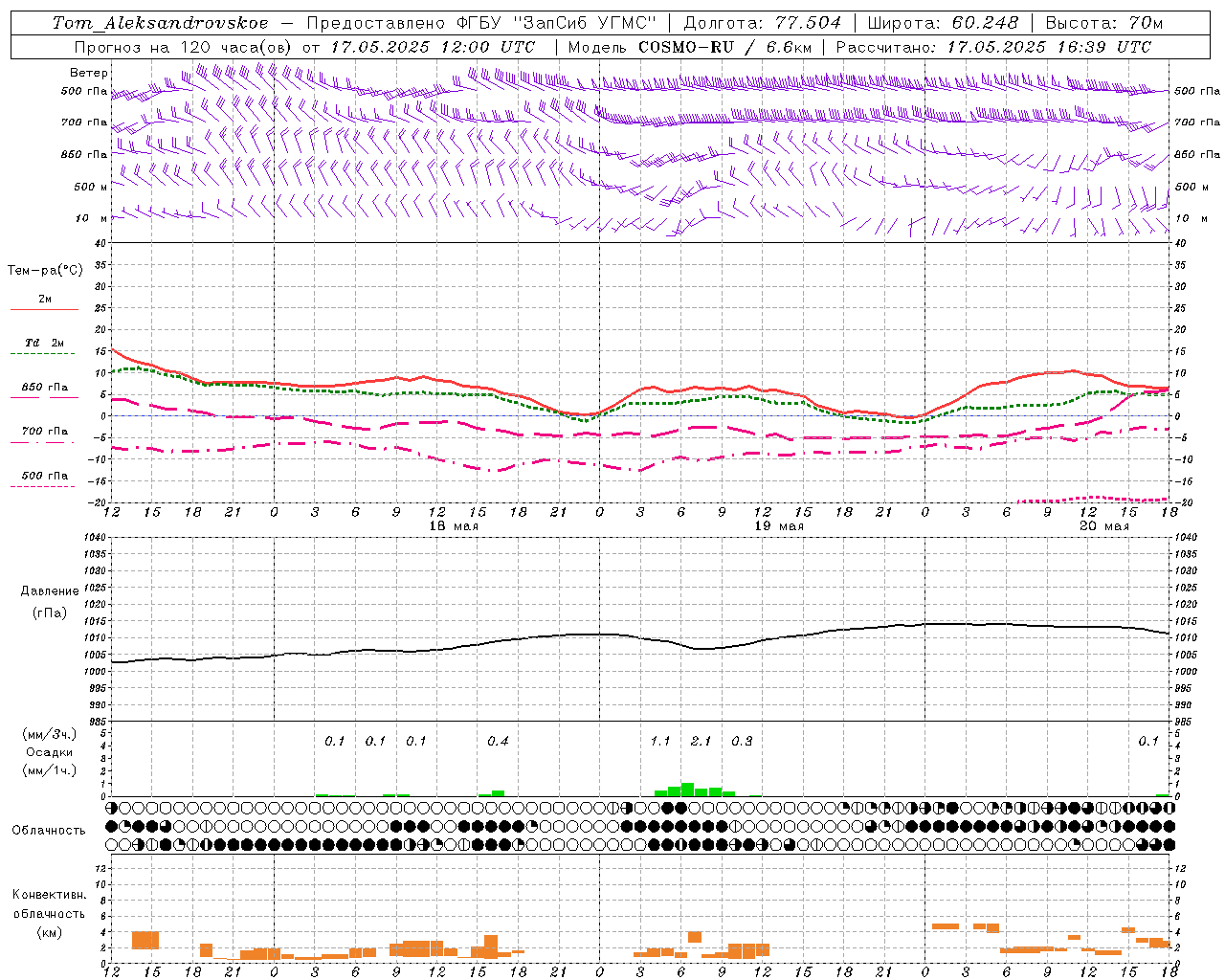Click the Широта: 60.248 value

coord(943,23)
